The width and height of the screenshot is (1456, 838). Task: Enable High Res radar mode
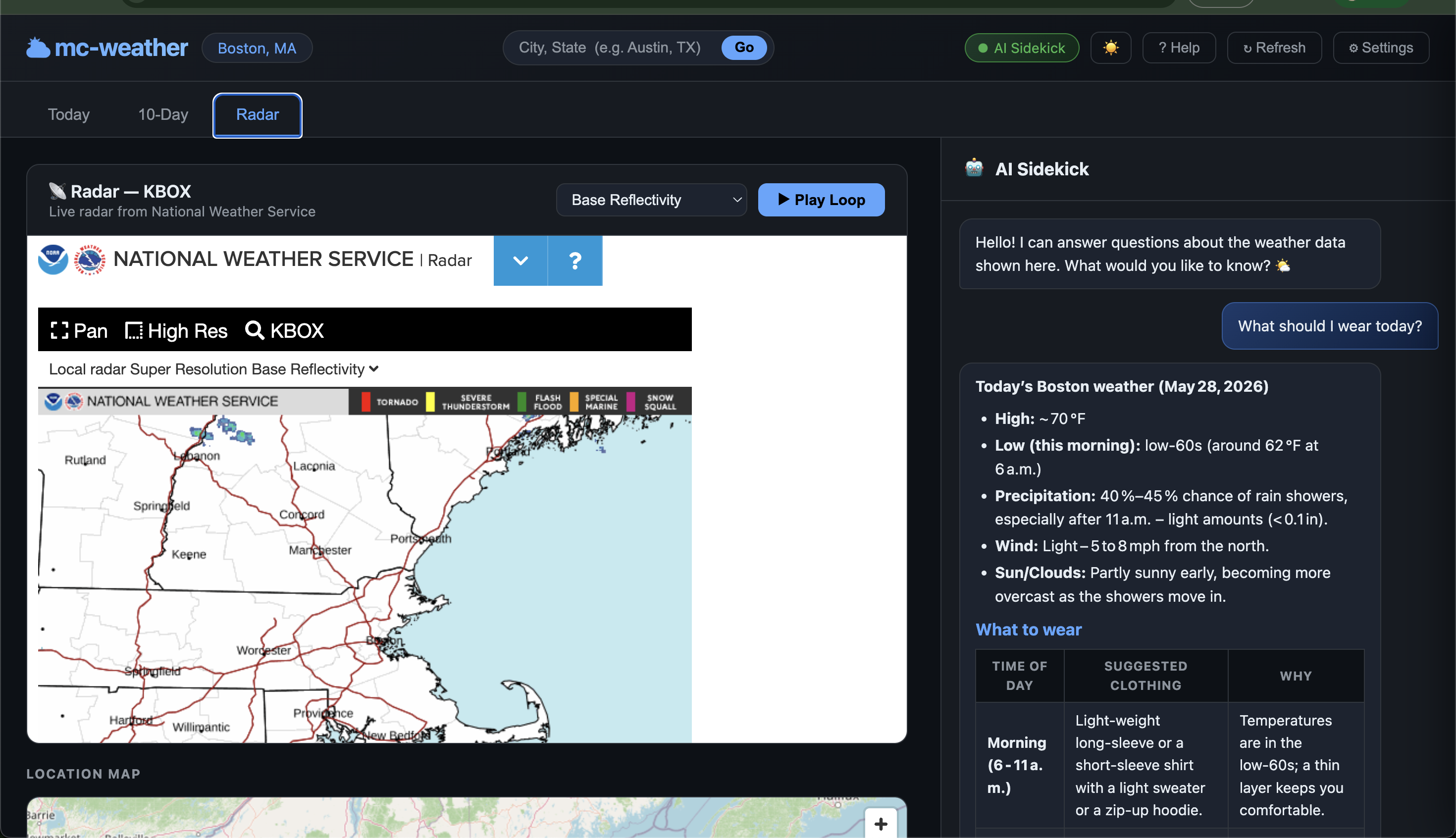[176, 330]
